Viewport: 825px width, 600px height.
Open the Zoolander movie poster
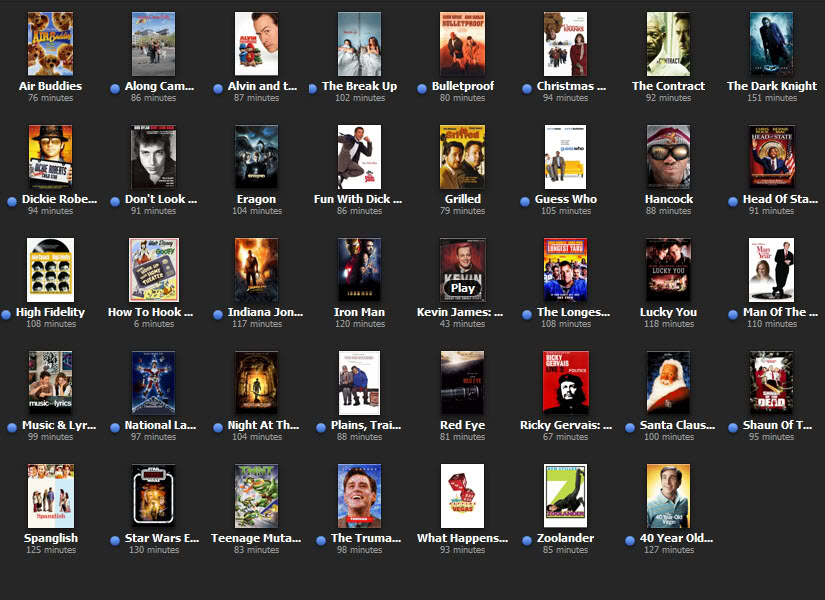point(565,496)
